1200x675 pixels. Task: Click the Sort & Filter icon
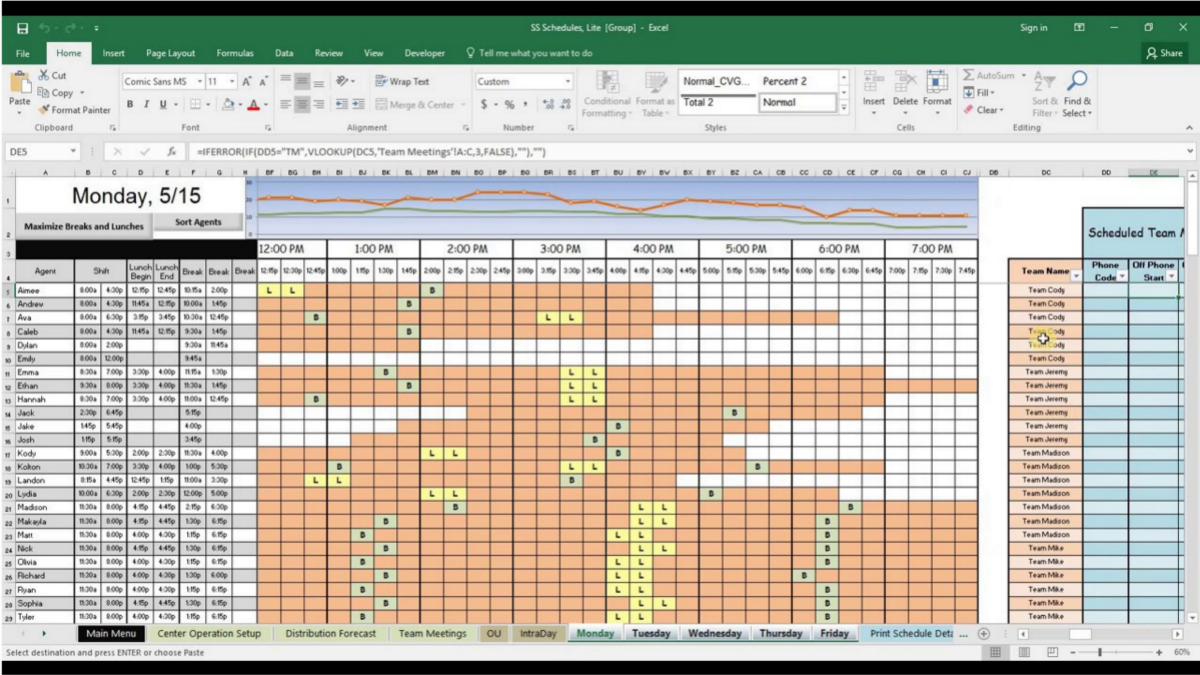pos(1044,95)
